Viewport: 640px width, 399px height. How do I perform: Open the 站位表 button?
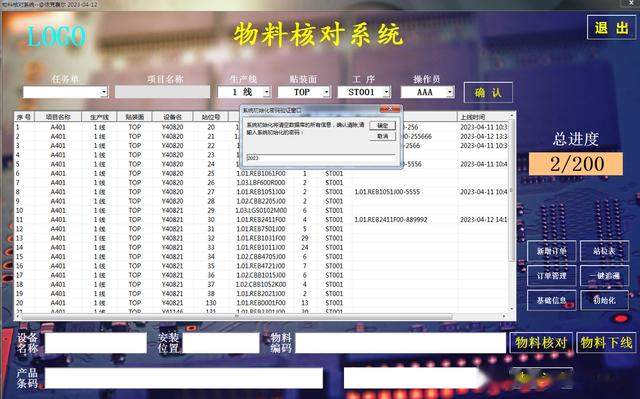(604, 251)
